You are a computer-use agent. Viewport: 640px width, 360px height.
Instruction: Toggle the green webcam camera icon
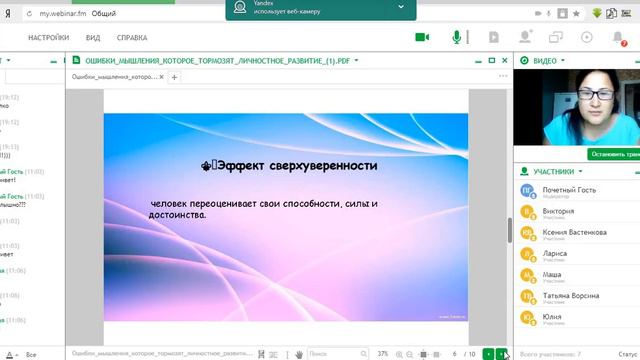point(422,38)
